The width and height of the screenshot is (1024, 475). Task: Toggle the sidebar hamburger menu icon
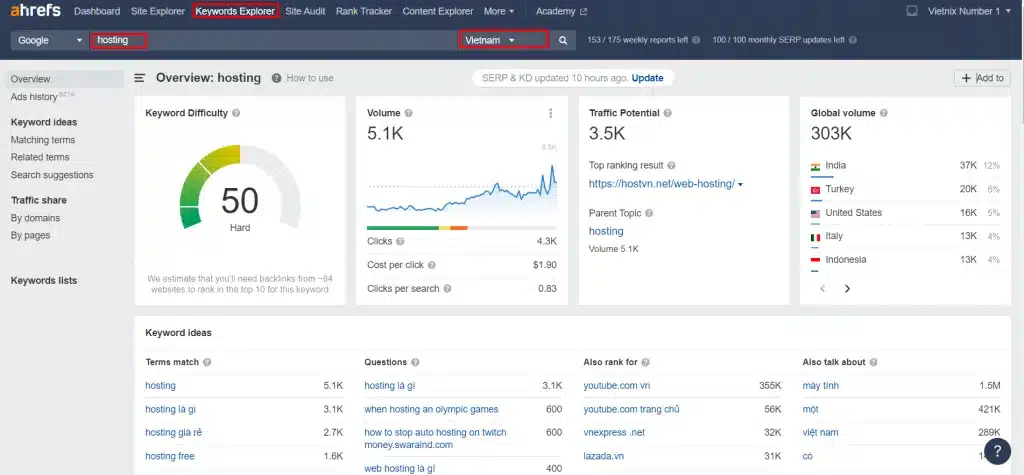click(x=140, y=78)
